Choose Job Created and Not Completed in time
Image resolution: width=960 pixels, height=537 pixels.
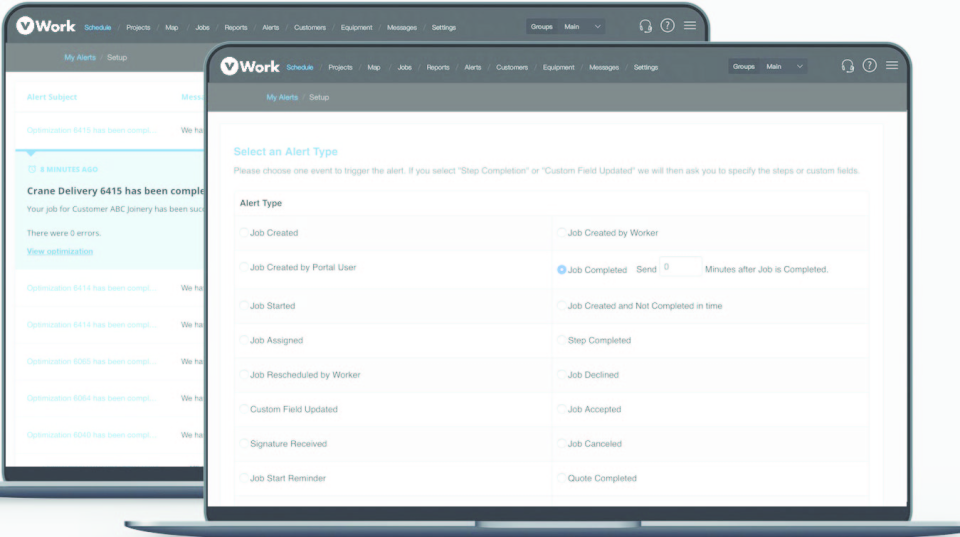point(561,306)
